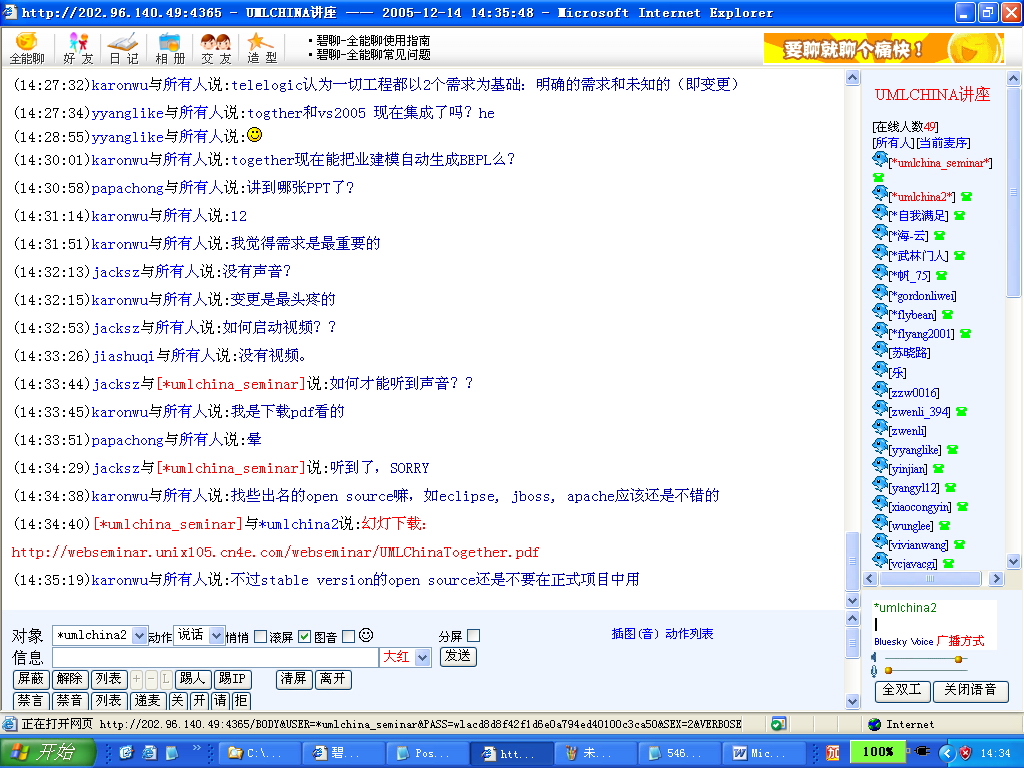Click the microphone icon in the voice panel
Screen dimensions: 1024x768
point(874,671)
